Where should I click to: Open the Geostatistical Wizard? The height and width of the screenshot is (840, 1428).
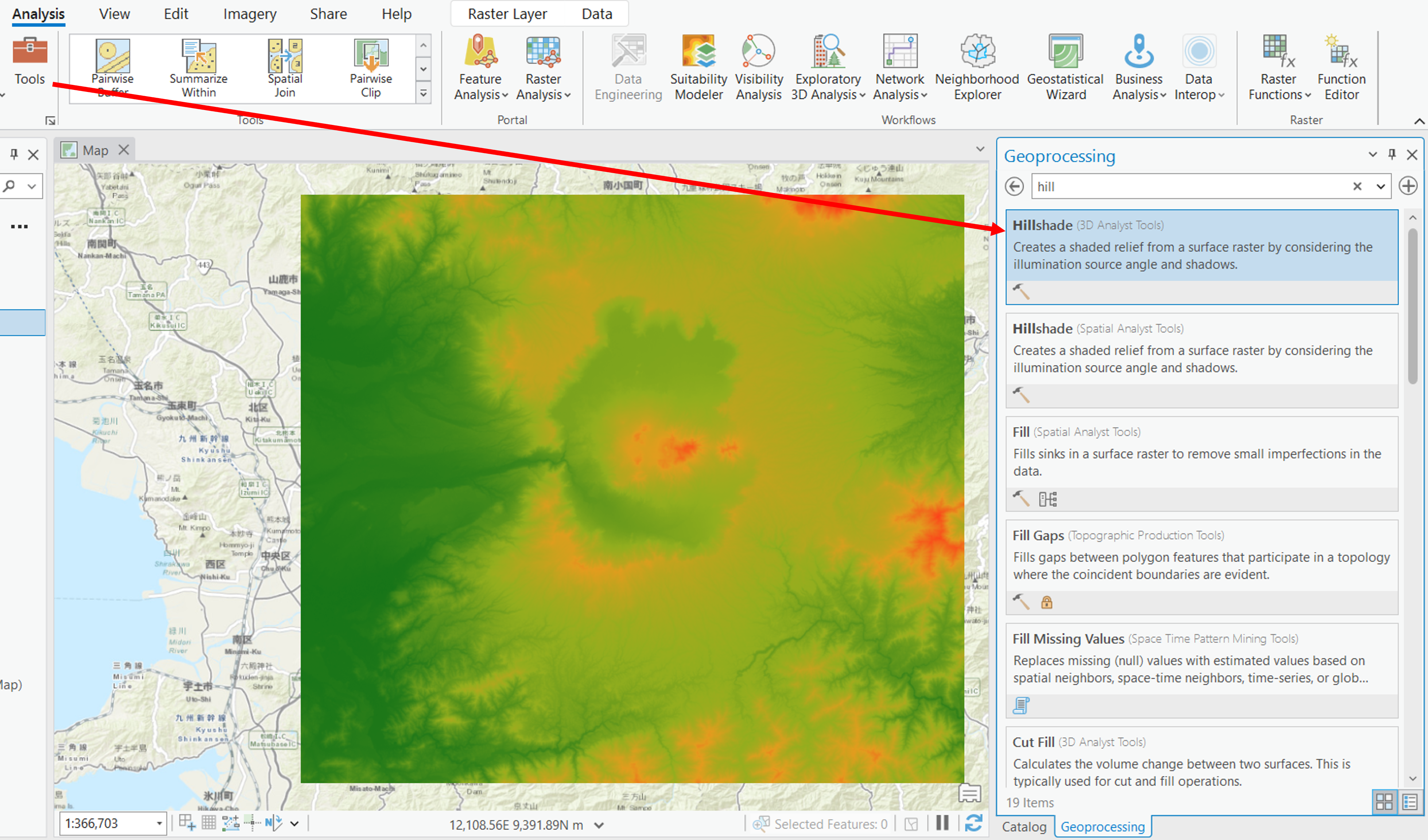pyautogui.click(x=1065, y=68)
